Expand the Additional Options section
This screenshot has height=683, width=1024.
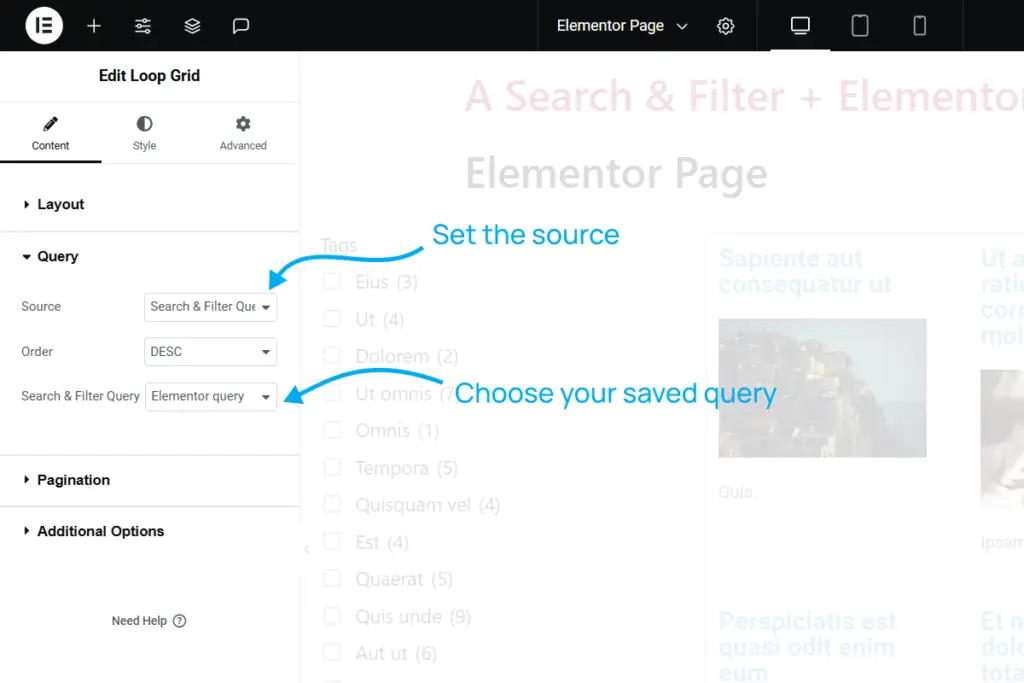(149, 532)
